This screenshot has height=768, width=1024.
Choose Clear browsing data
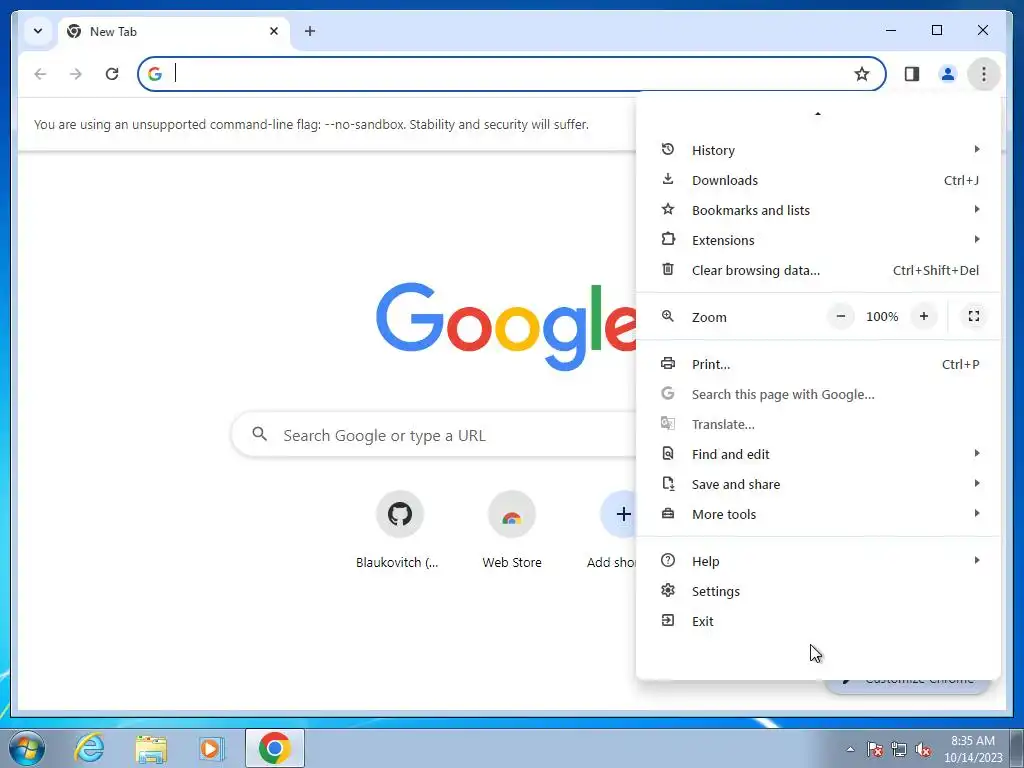[x=818, y=270]
